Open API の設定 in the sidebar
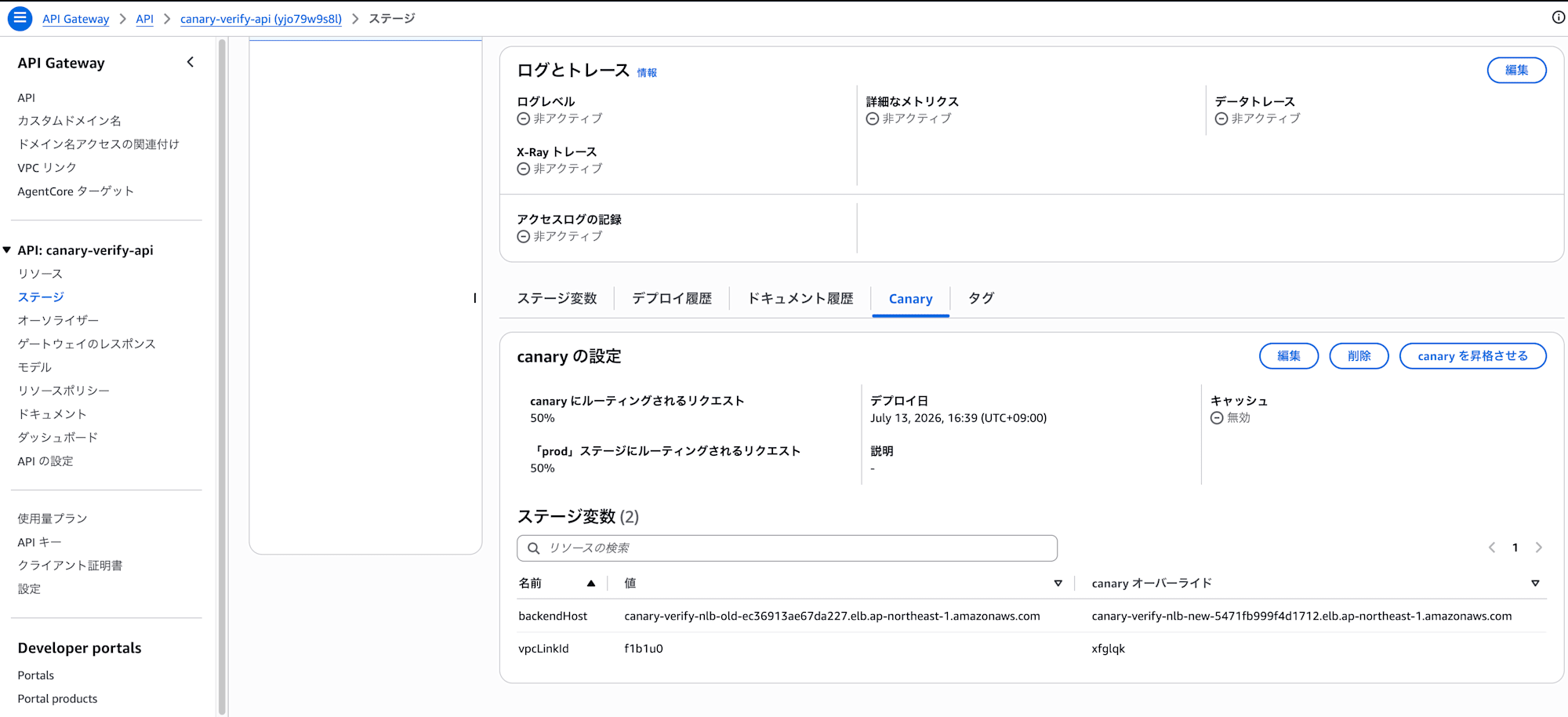Image resolution: width=1568 pixels, height=717 pixels. coord(45,461)
